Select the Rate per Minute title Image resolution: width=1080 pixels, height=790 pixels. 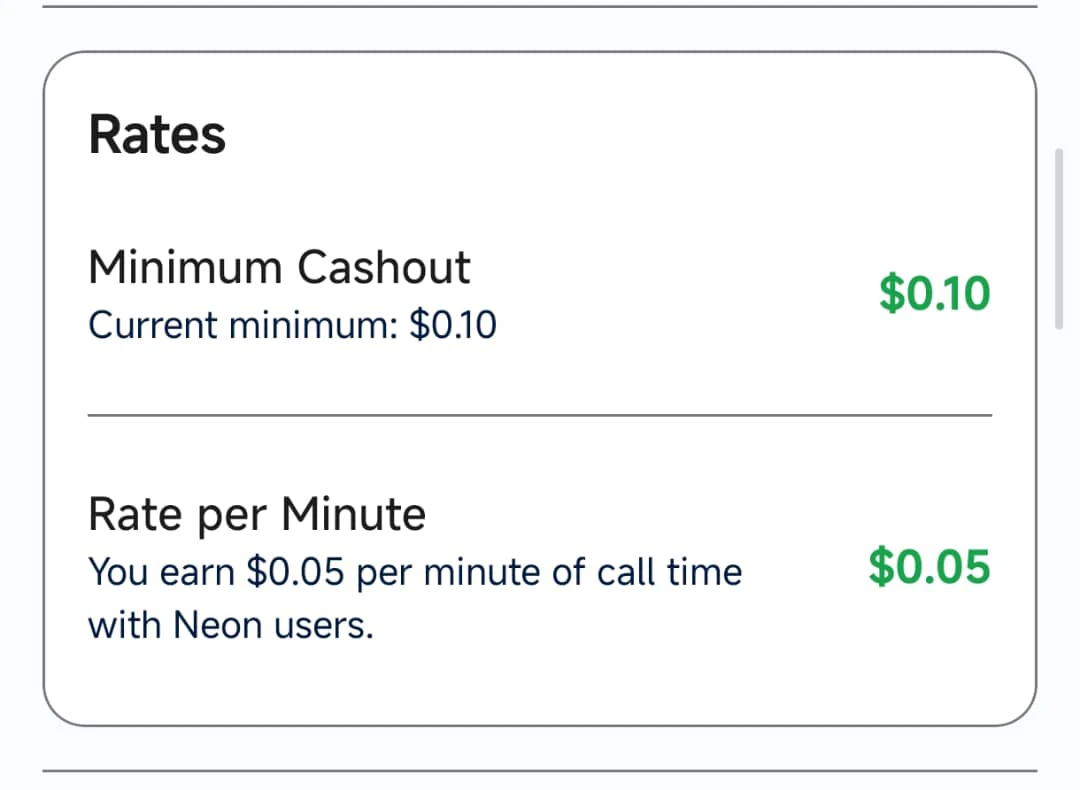click(x=257, y=515)
